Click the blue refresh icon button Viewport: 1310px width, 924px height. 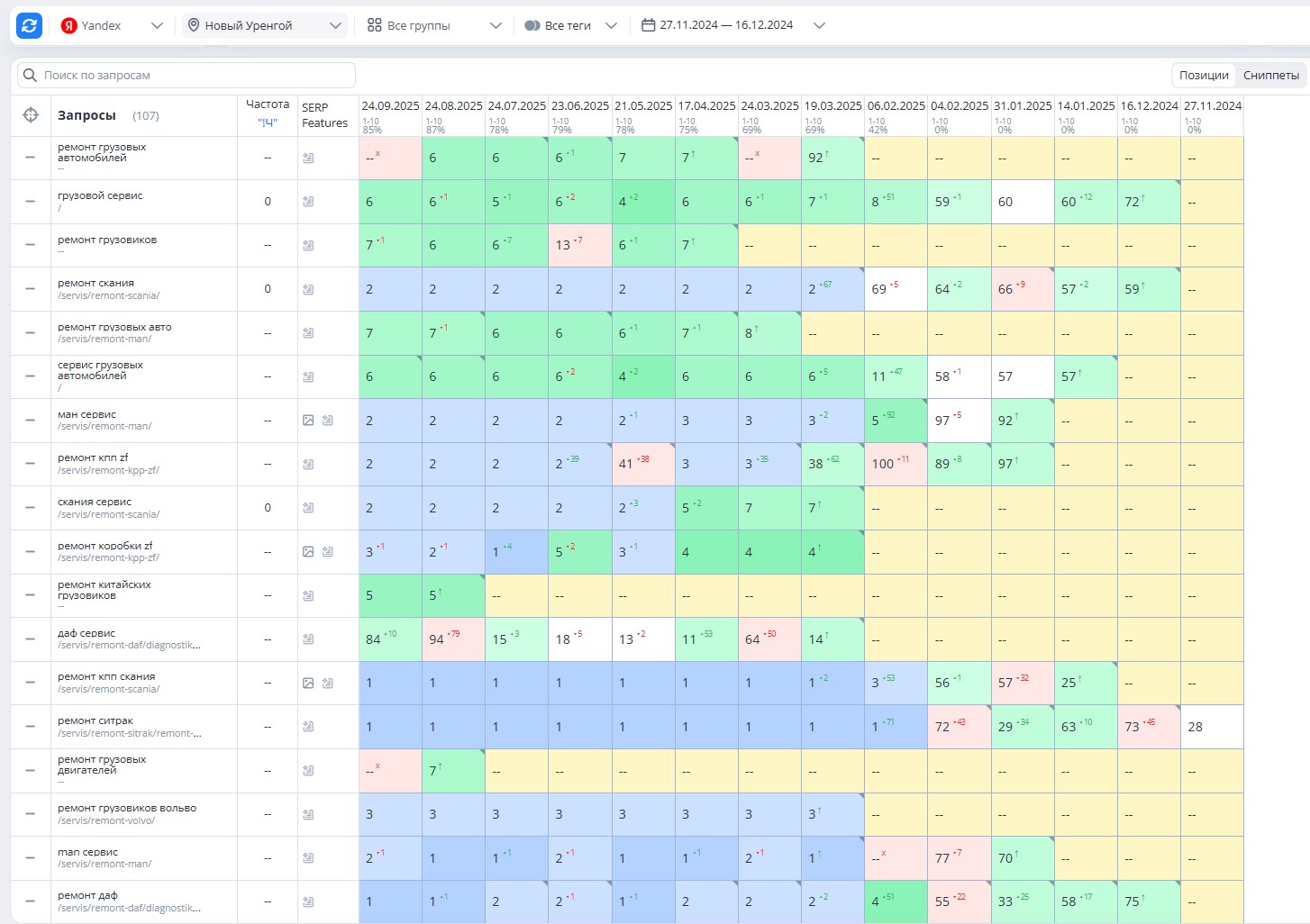point(29,25)
